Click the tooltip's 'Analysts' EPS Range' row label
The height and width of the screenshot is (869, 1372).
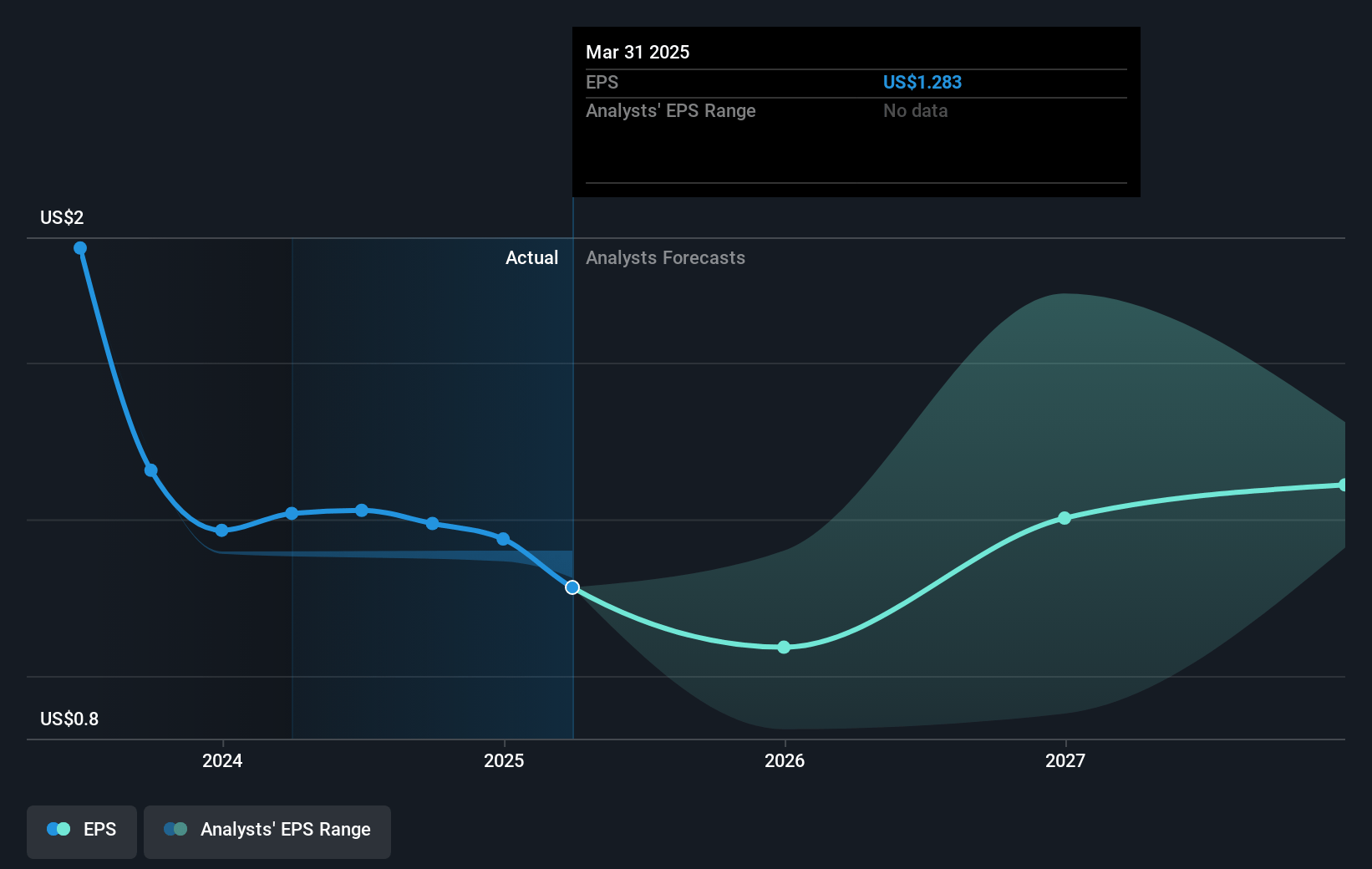[670, 110]
